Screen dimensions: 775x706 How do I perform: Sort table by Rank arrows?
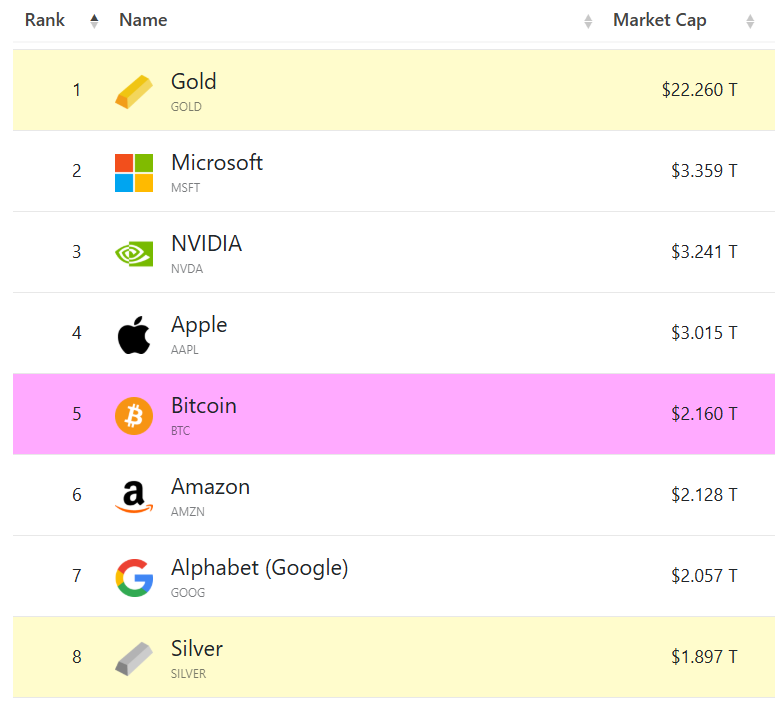coord(94,21)
